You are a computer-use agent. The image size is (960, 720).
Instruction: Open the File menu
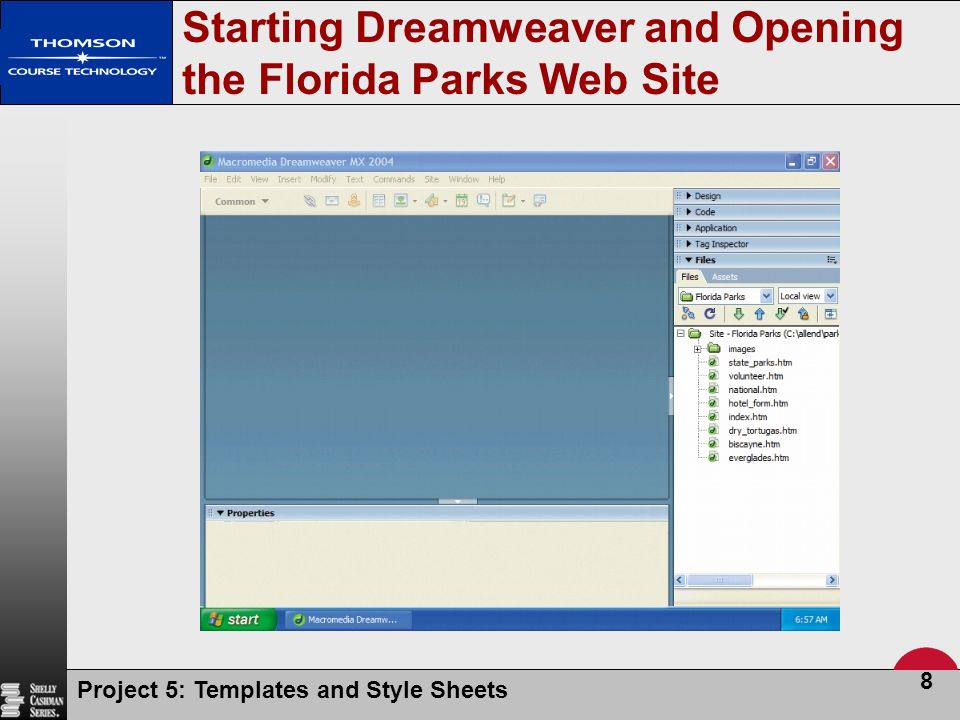(211, 179)
